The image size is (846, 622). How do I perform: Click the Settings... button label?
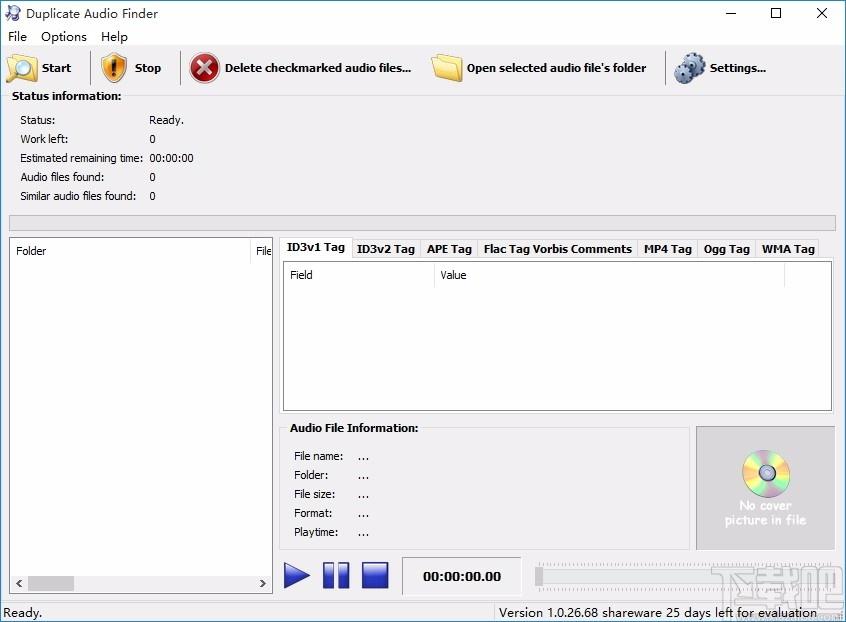point(738,68)
